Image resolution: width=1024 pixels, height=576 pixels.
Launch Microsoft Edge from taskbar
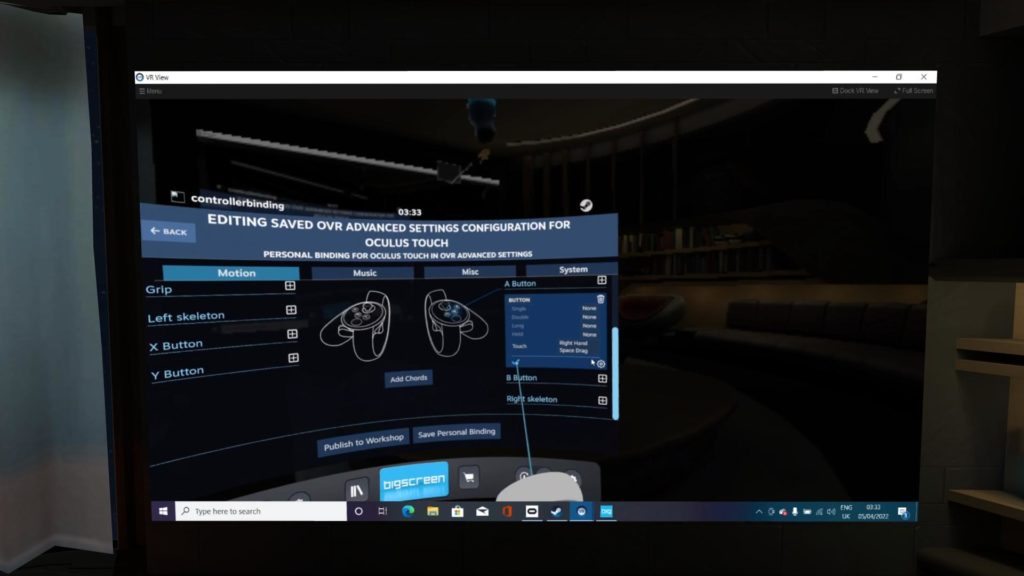click(408, 511)
